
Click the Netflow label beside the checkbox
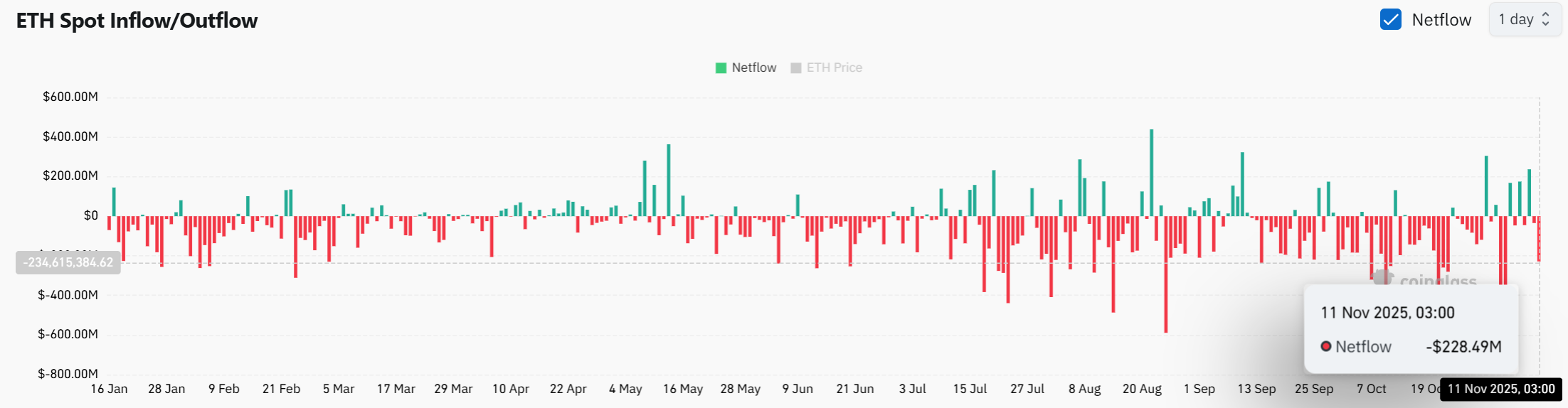pyautogui.click(x=1441, y=20)
